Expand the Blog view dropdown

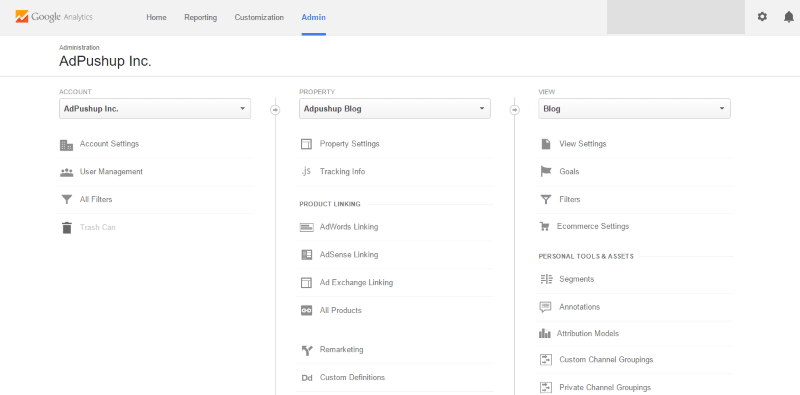(x=634, y=109)
